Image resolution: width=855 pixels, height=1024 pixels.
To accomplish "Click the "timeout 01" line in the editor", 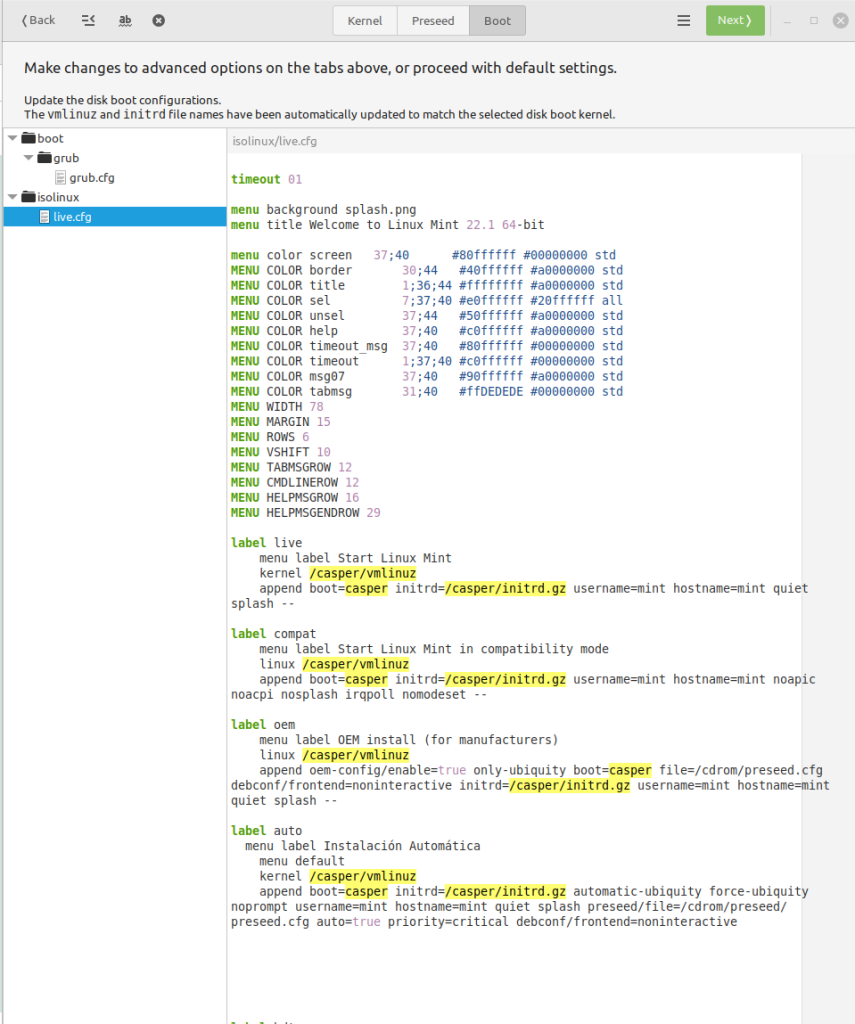I will [266, 179].
